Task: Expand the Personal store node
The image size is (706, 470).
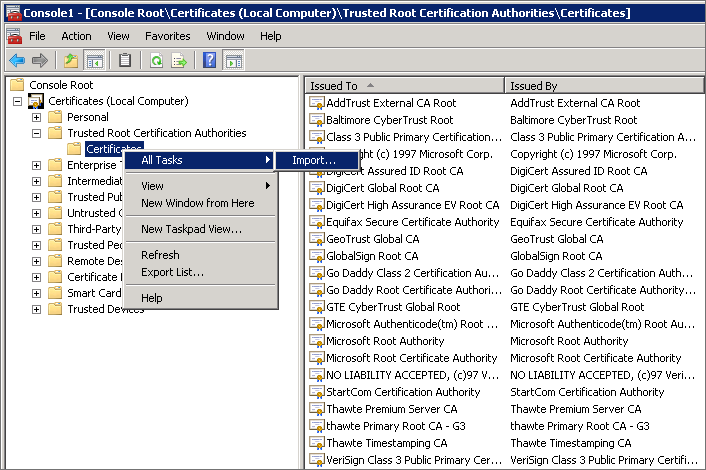Action: (x=36, y=118)
